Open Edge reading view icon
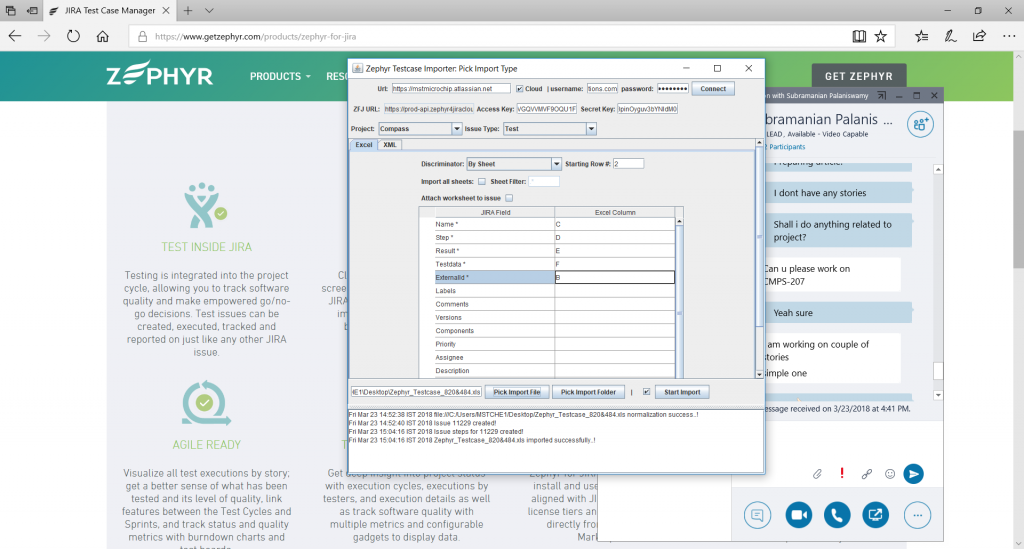This screenshot has height=549, width=1024. pos(859,36)
